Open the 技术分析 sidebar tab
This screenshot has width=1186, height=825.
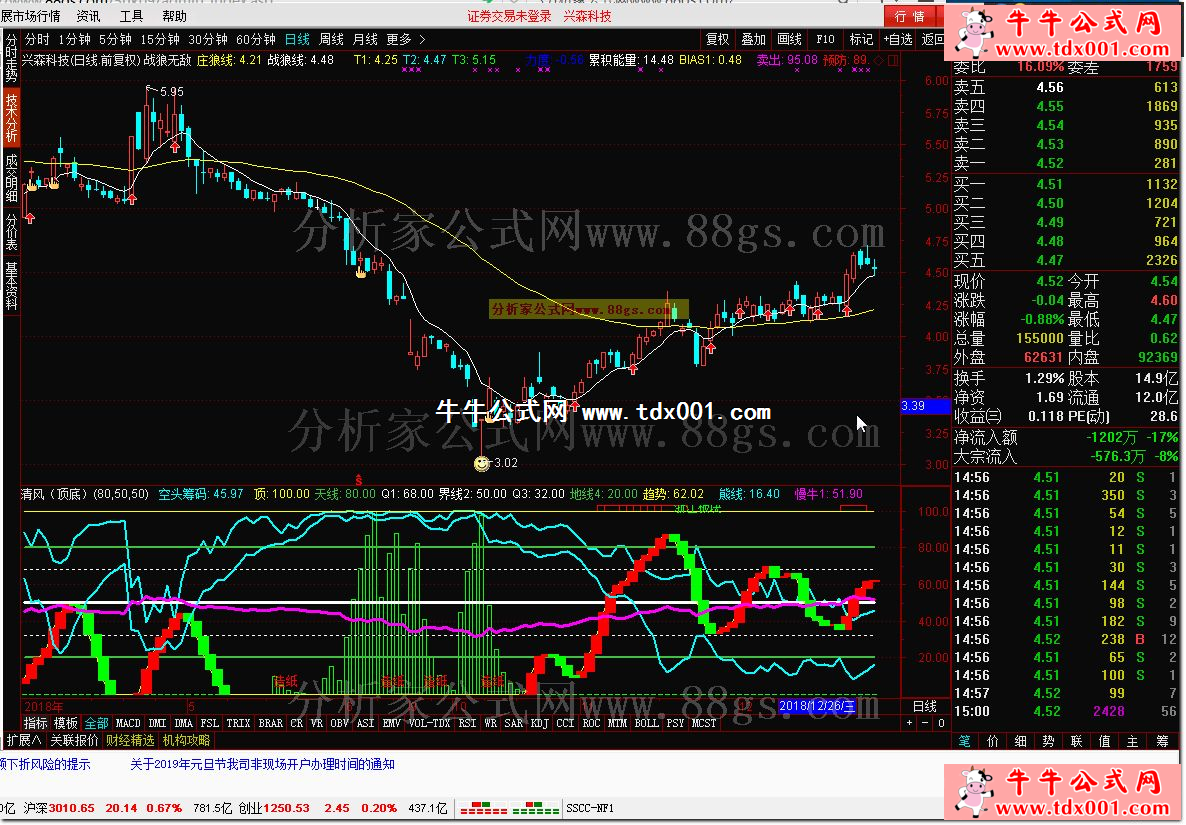point(11,118)
